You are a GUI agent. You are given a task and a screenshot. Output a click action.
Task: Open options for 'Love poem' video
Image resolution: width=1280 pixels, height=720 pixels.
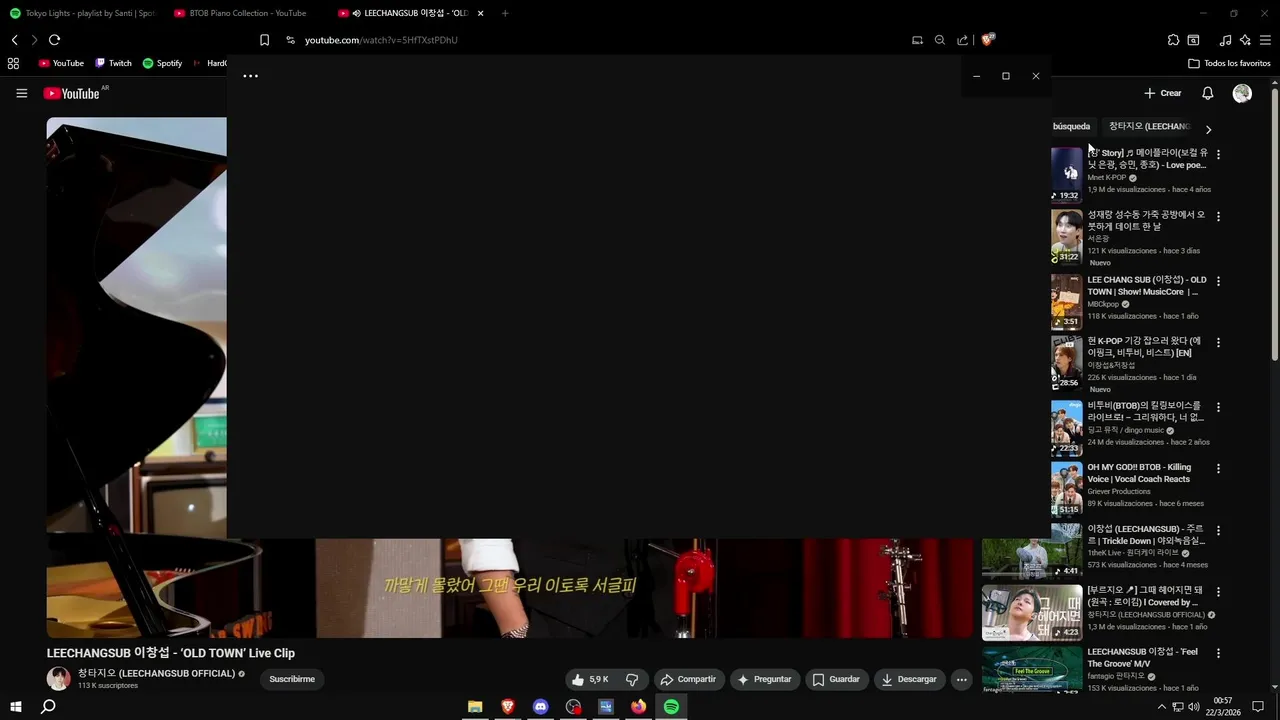[x=1218, y=155]
